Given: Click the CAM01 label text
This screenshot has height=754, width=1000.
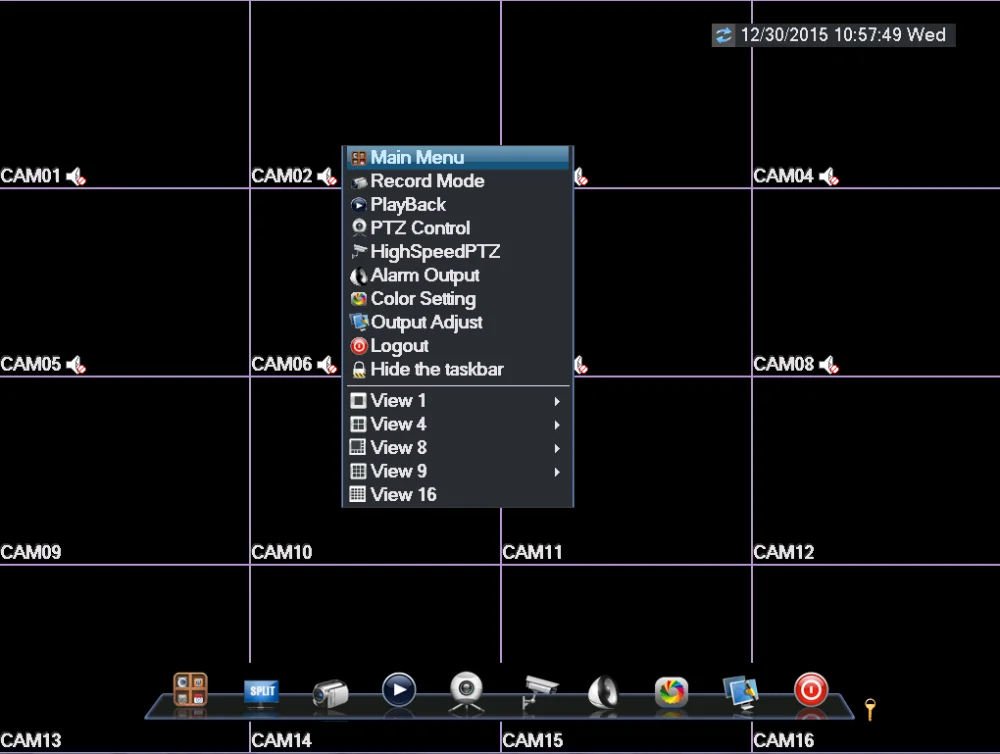Looking at the screenshot, I should pyautogui.click(x=31, y=176).
